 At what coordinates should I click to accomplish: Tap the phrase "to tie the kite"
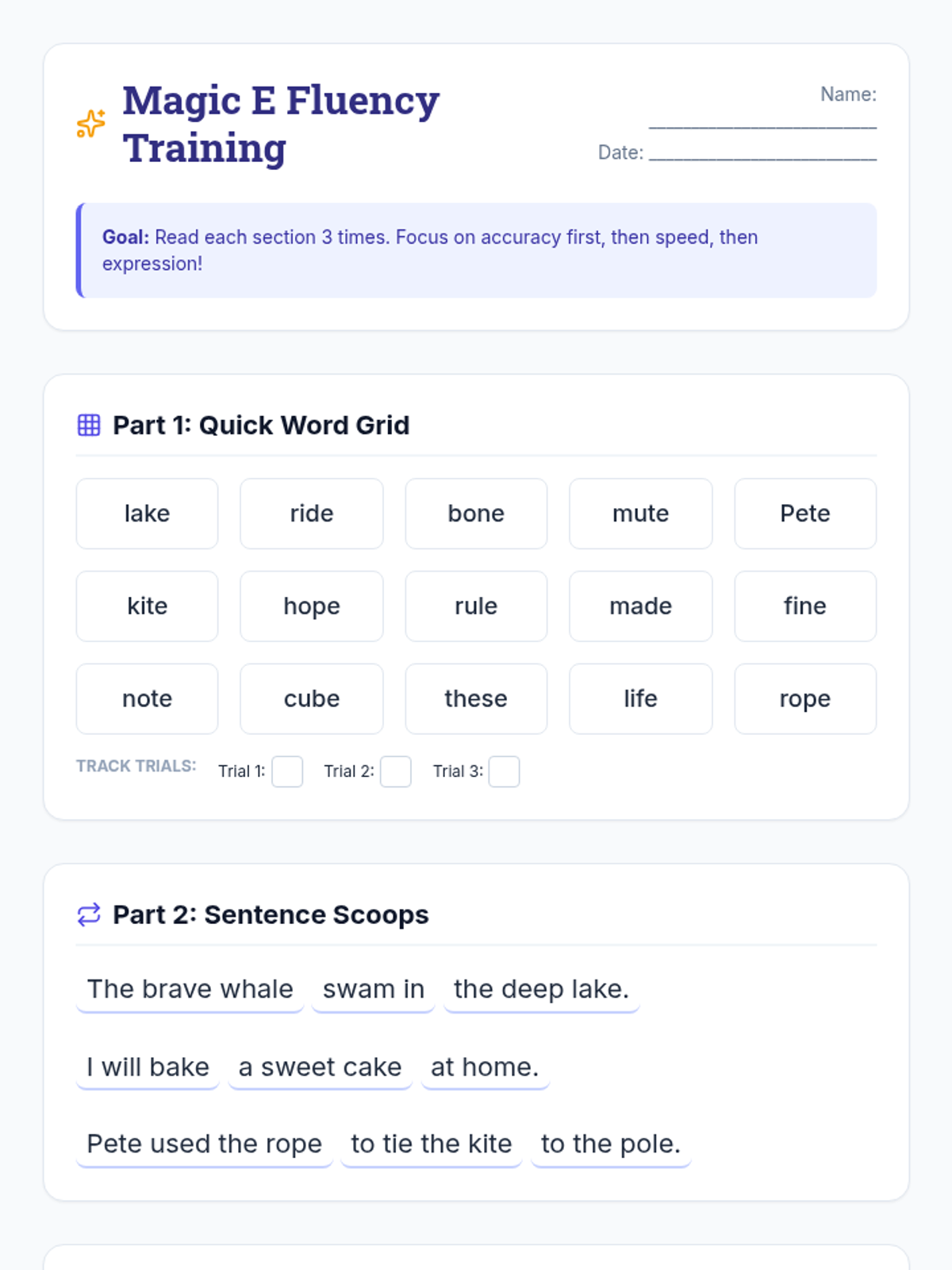point(431,1145)
